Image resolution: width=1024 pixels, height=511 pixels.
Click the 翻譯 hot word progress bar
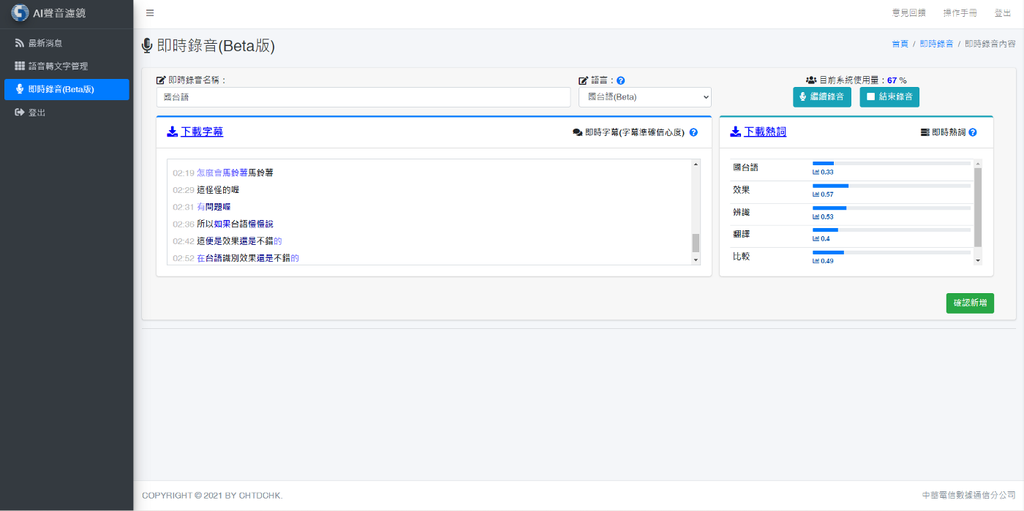coord(891,230)
